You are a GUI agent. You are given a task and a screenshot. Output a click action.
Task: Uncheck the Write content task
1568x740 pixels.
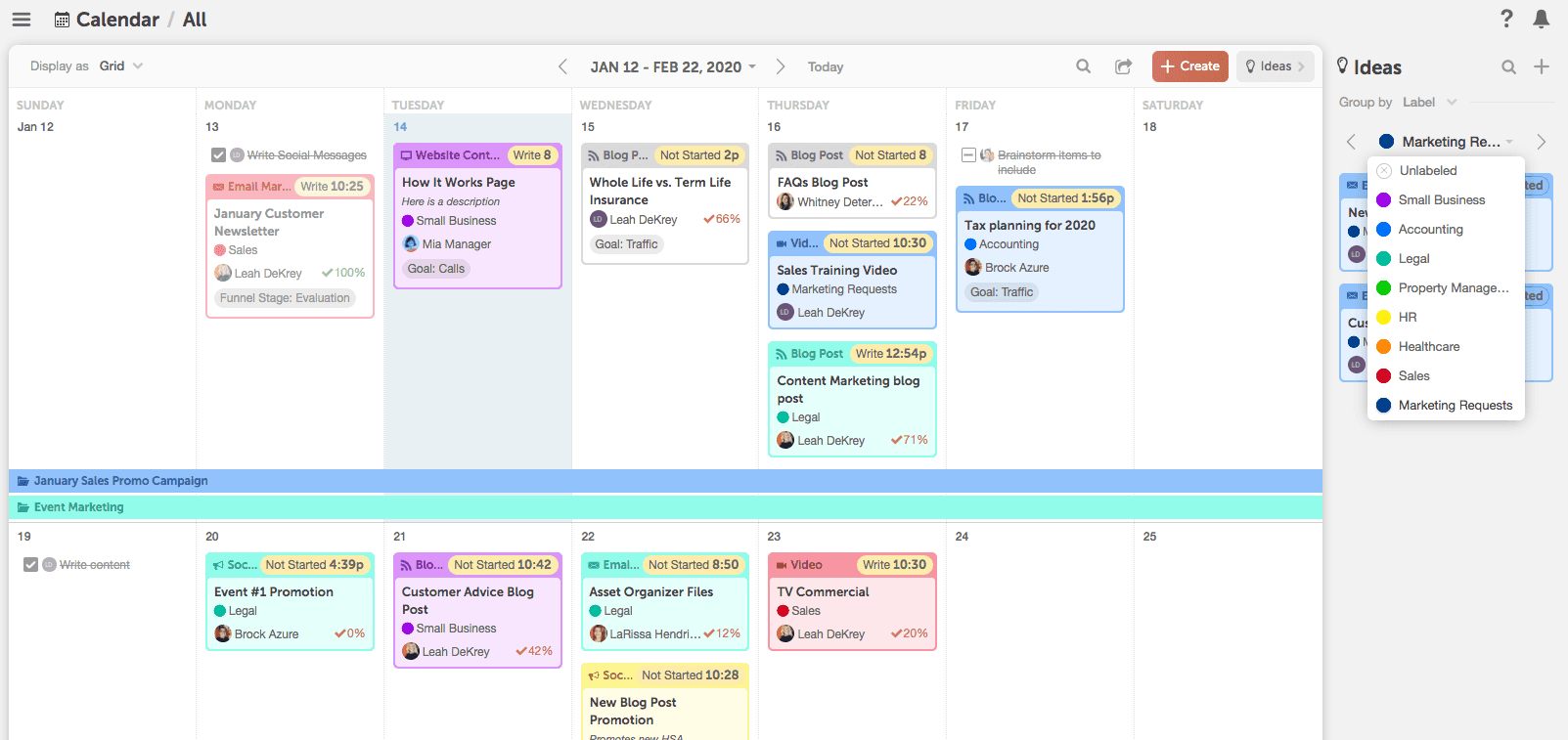point(30,564)
